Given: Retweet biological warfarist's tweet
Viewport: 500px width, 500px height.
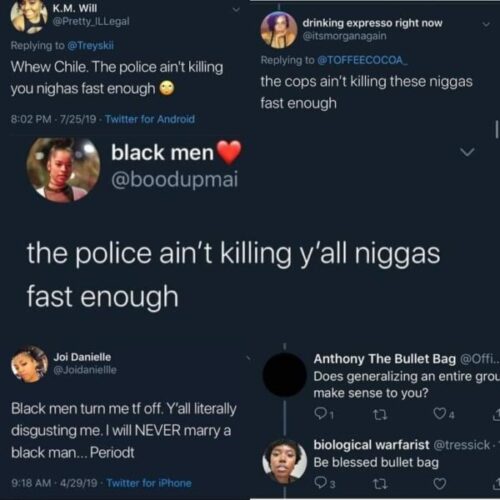Looking at the screenshot, I should [380, 484].
